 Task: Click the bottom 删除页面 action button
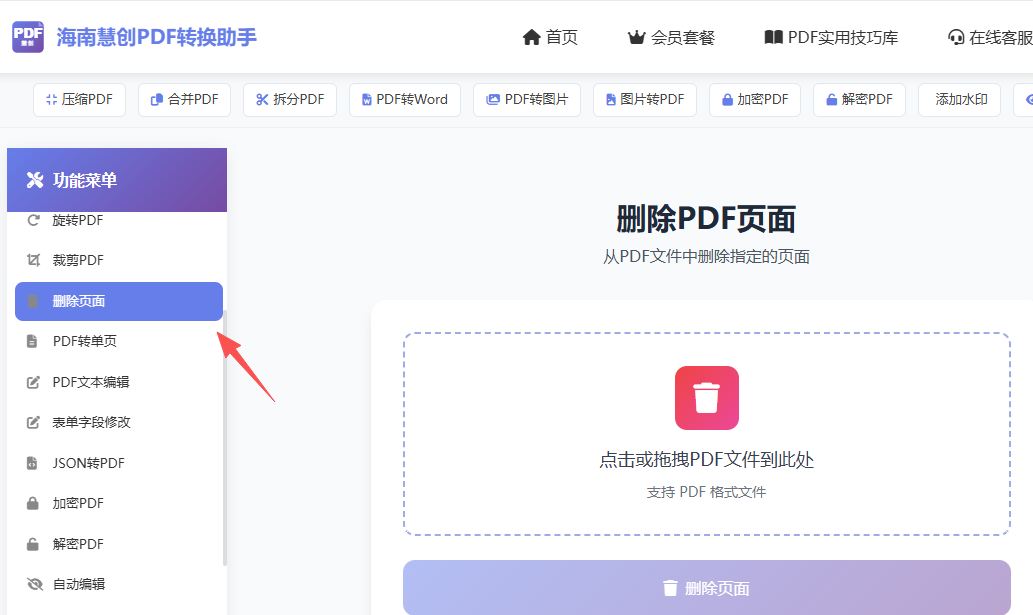707,588
